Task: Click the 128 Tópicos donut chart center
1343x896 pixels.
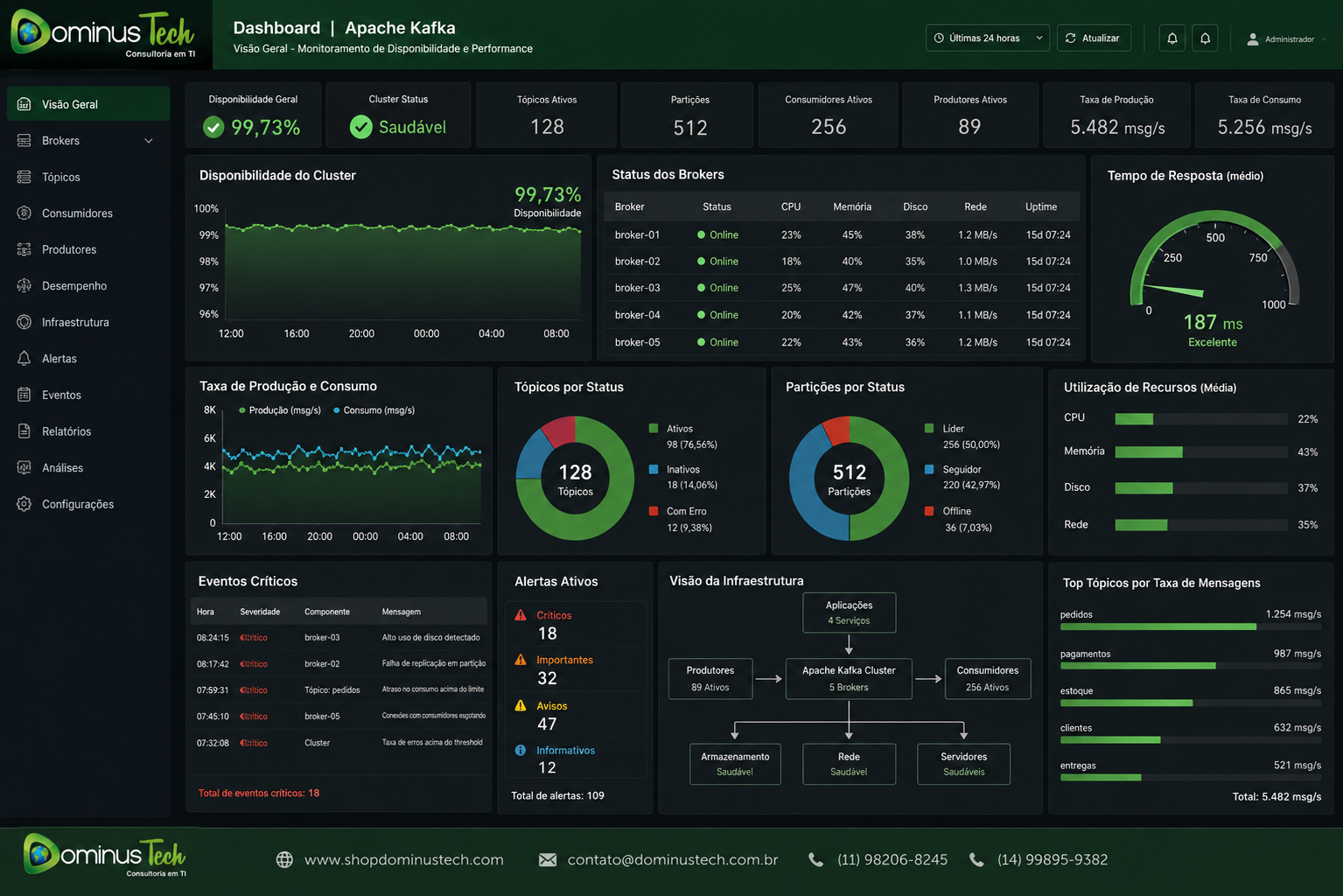Action: [x=576, y=479]
